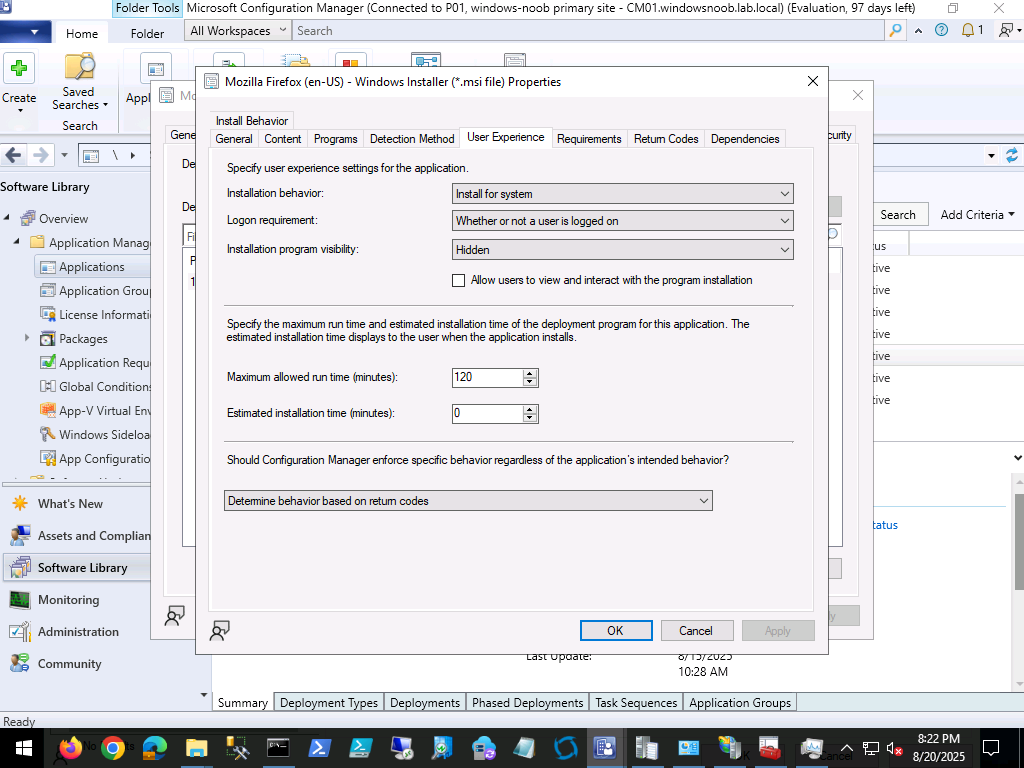Click the Estimated installation time field
Image resolution: width=1024 pixels, height=768 pixels.
487,413
